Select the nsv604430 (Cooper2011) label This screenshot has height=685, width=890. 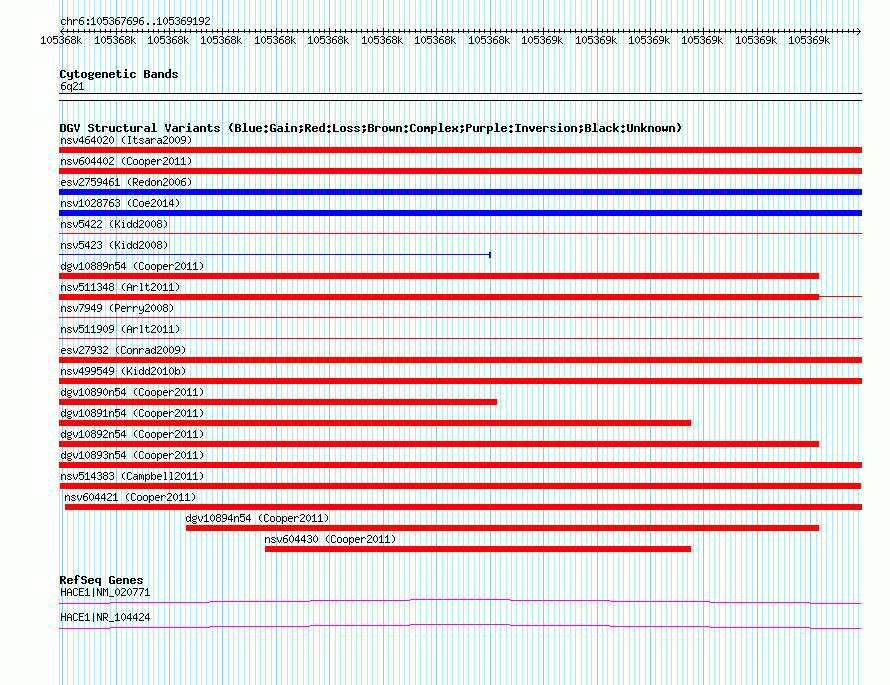coord(330,539)
